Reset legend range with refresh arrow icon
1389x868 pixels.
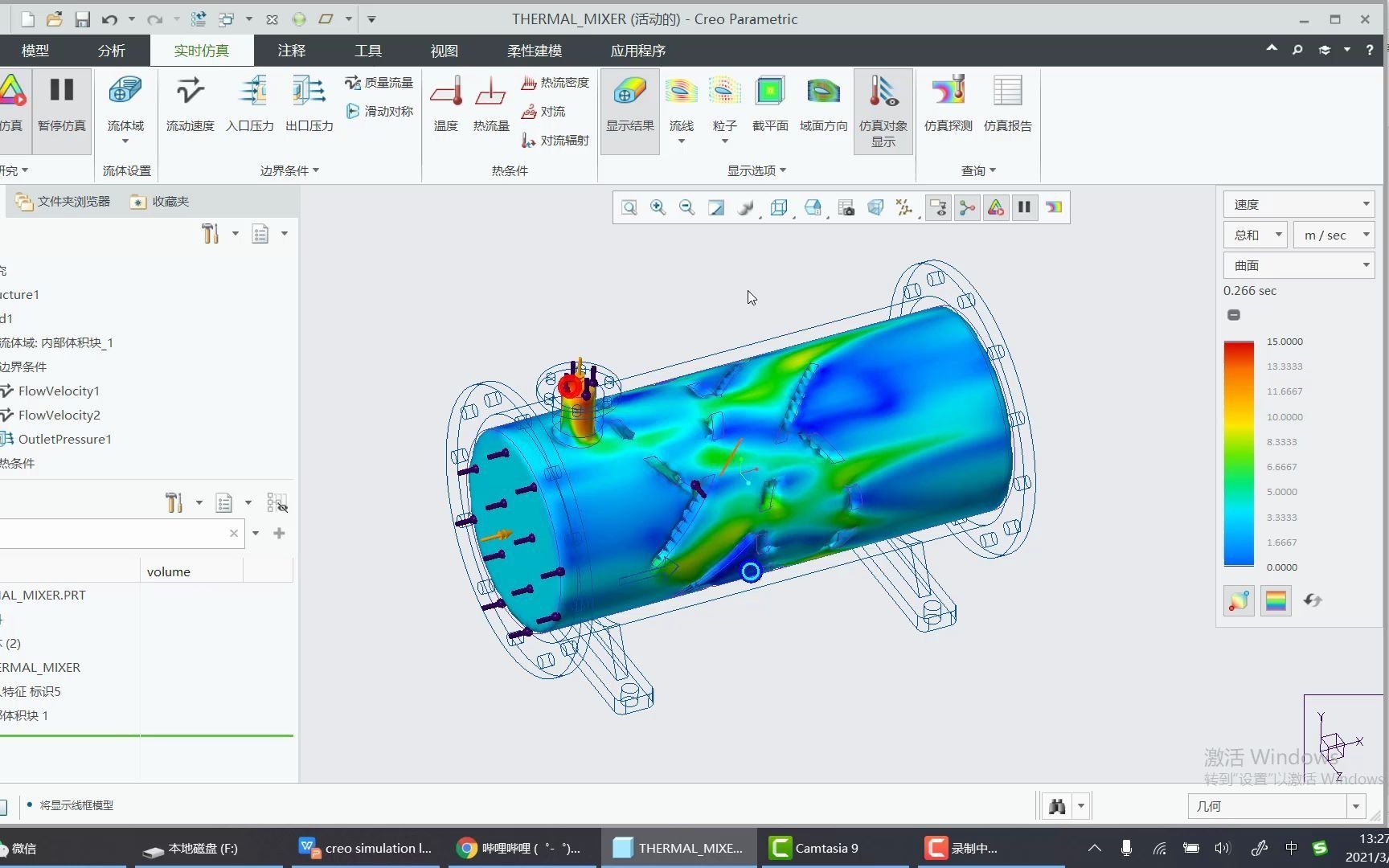1313,600
